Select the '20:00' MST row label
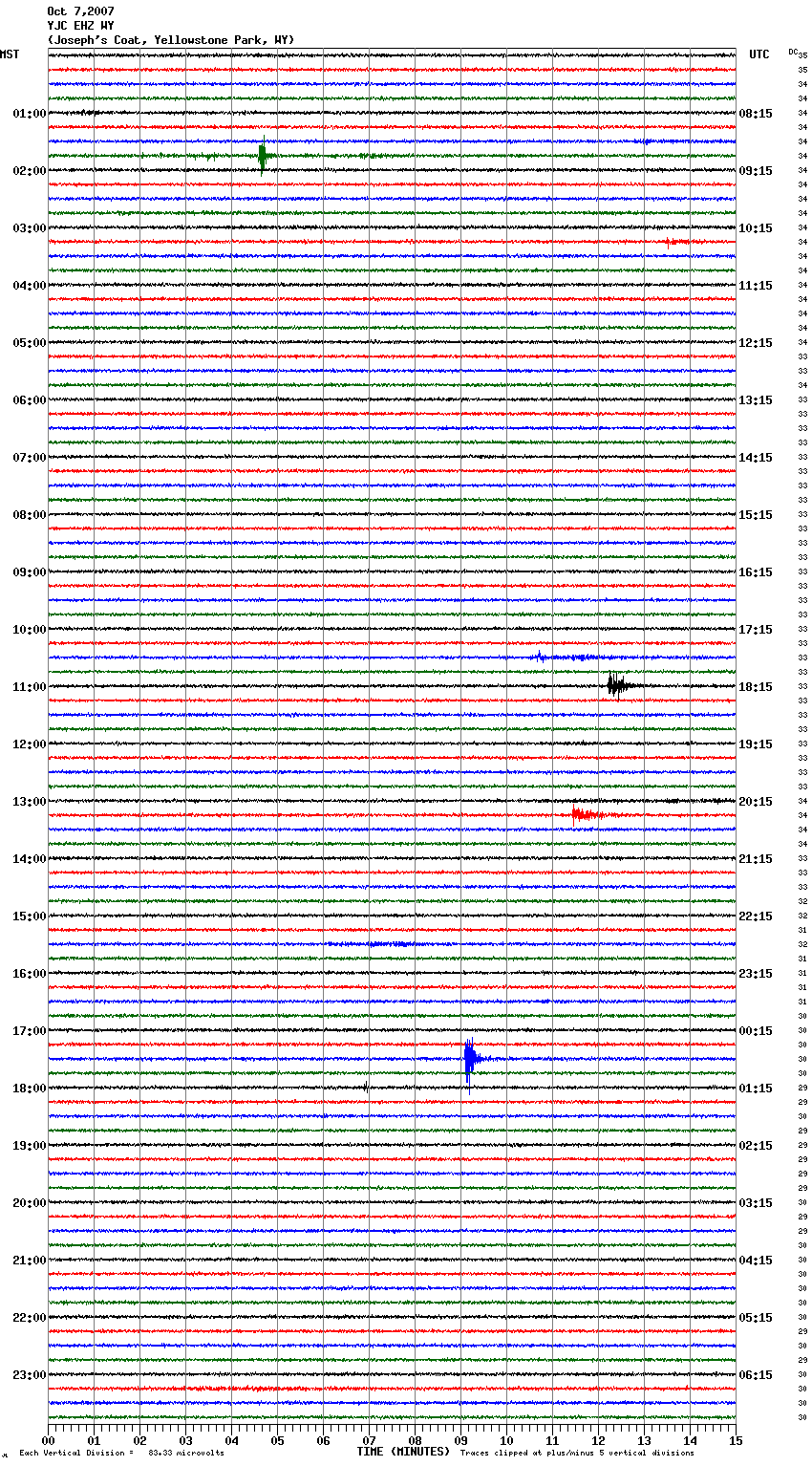The height and width of the screenshot is (1466, 812). (30, 1203)
